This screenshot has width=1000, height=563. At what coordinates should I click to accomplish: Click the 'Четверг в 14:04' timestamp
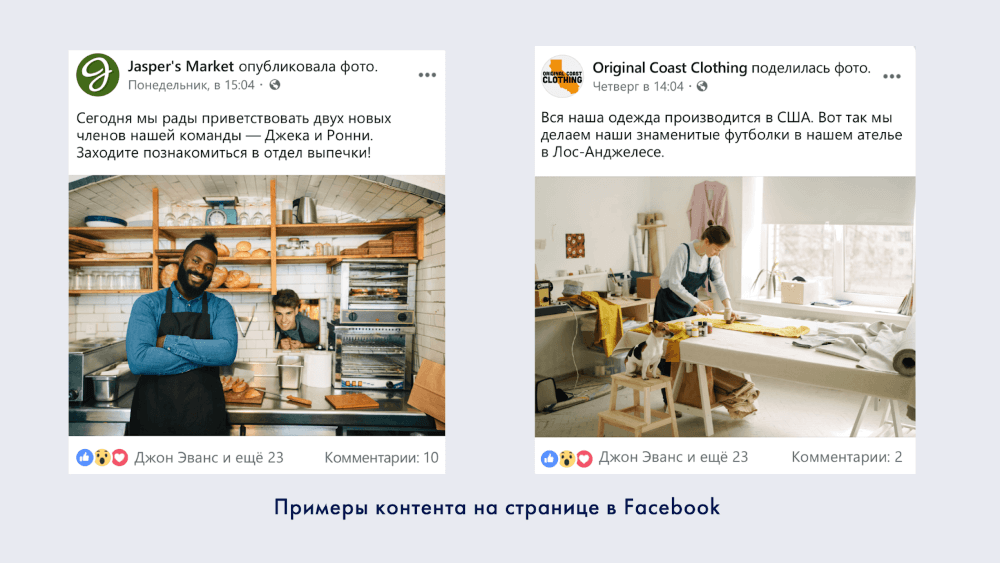coord(638,86)
